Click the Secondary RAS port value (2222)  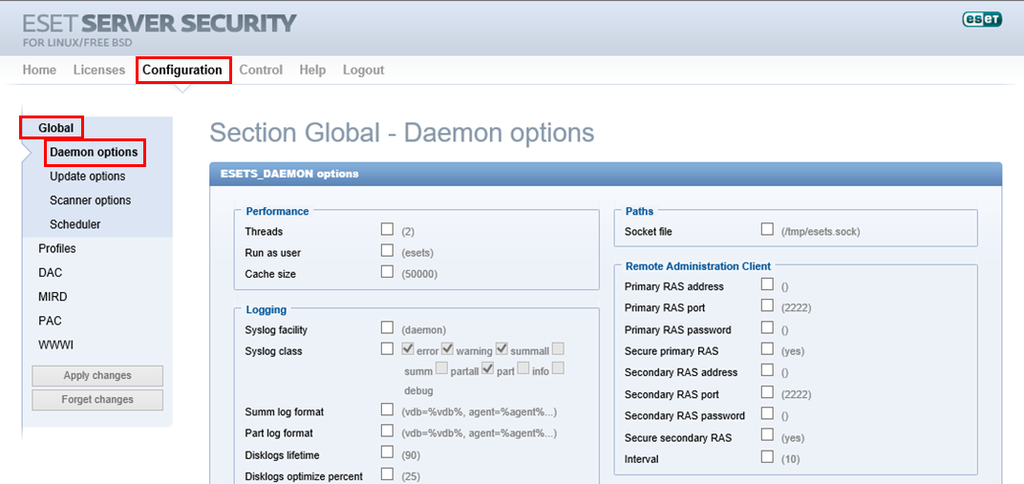(796, 395)
